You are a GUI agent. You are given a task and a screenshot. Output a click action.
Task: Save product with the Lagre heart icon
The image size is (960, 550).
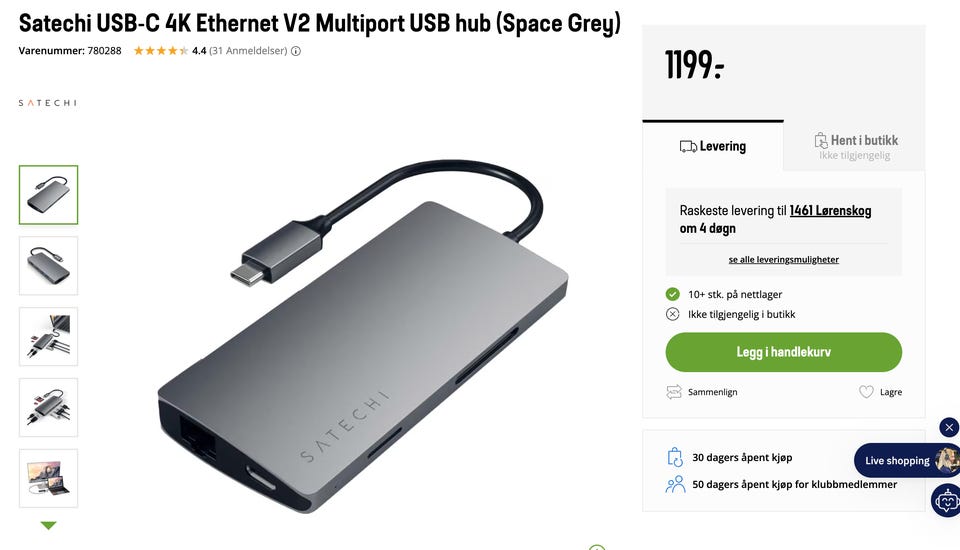[866, 392]
